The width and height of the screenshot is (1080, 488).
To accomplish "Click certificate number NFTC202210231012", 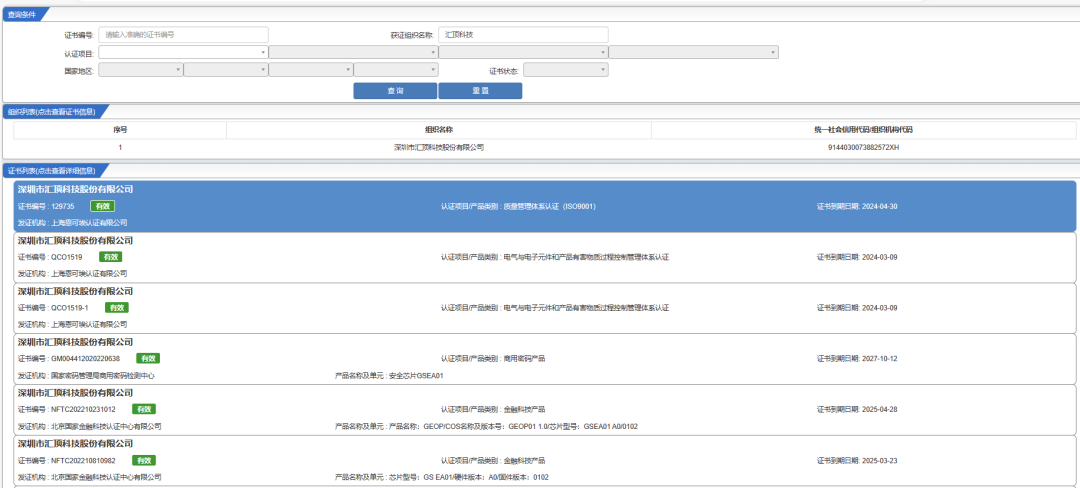I will coord(83,410).
